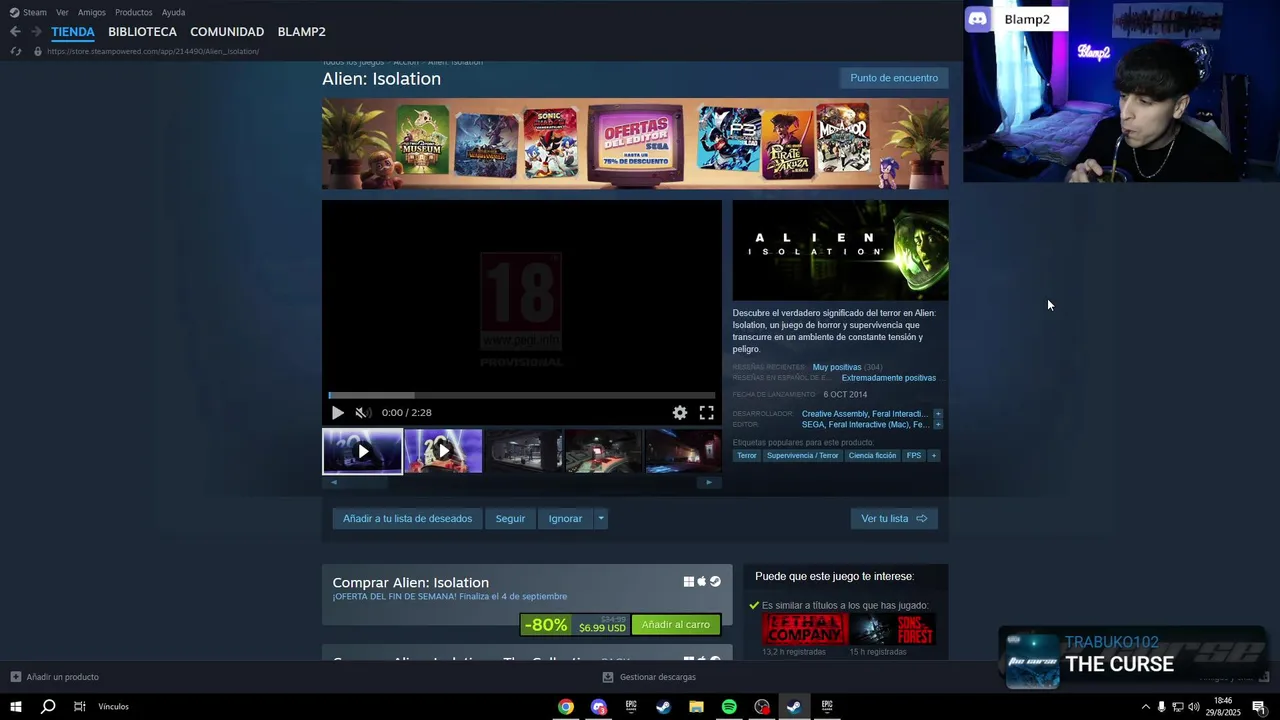Image resolution: width=1280 pixels, height=720 pixels.
Task: Seek along the trailer progress bar
Action: coord(522,396)
